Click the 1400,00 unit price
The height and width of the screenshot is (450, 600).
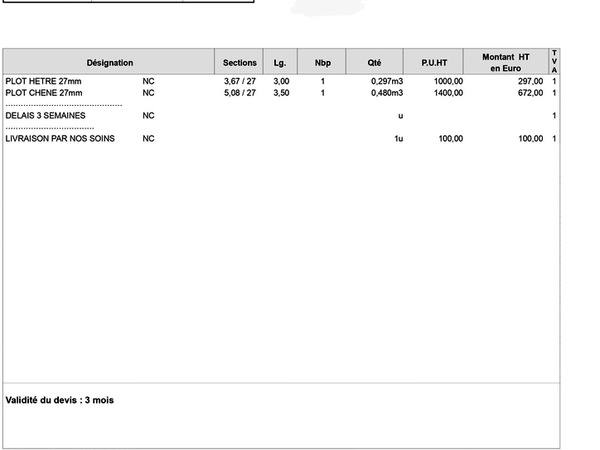point(448,93)
